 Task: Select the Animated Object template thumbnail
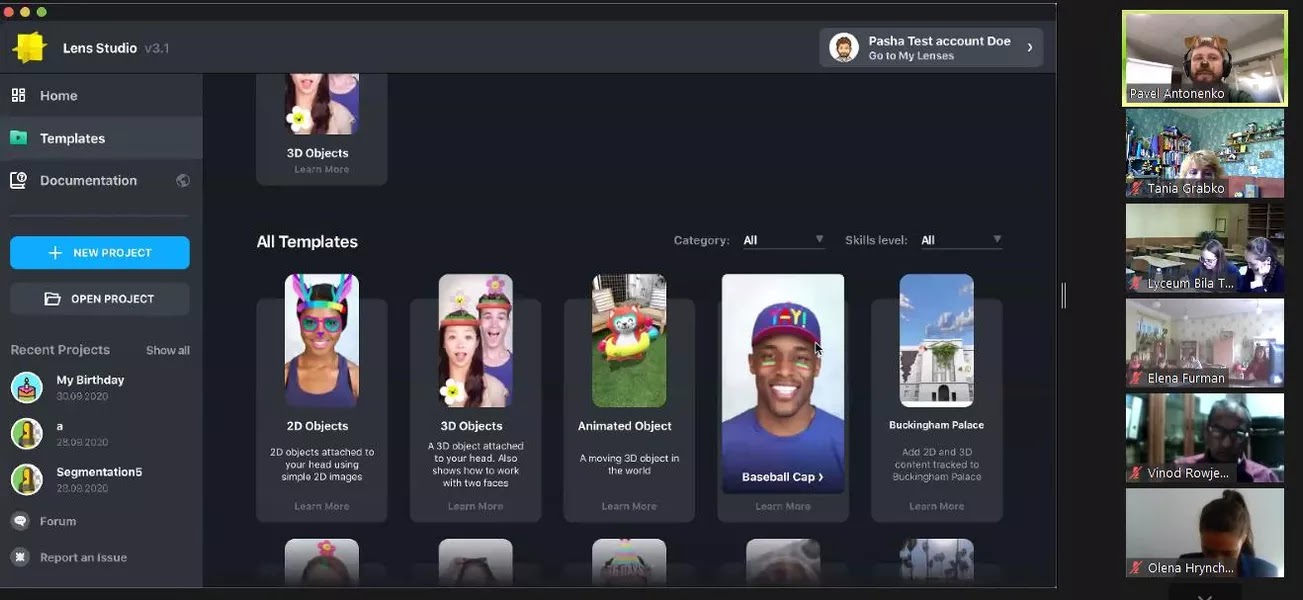[x=629, y=340]
